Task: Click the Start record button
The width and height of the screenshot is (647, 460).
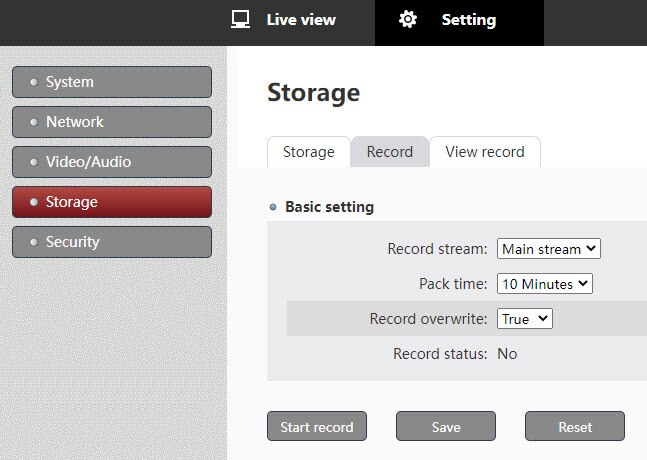Action: pyautogui.click(x=317, y=426)
